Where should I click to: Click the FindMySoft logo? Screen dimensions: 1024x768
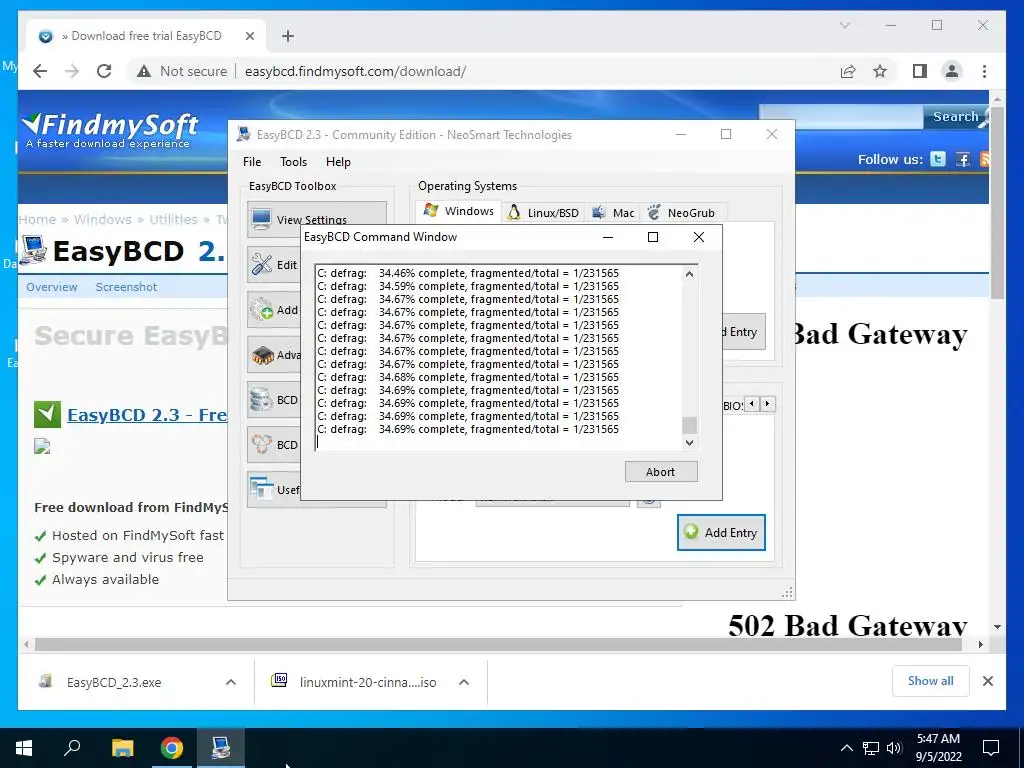(x=110, y=131)
